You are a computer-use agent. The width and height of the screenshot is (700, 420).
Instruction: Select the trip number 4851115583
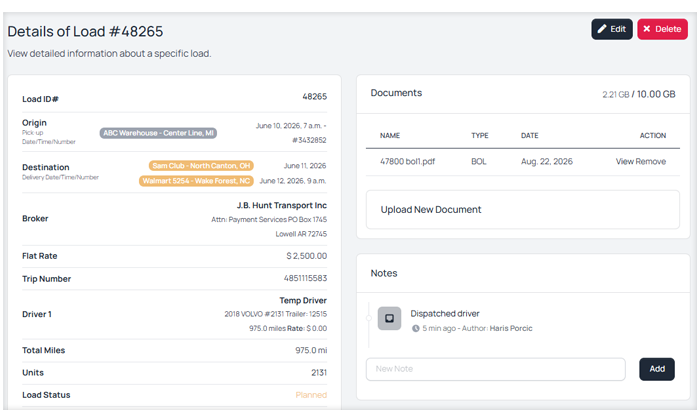(x=305, y=279)
